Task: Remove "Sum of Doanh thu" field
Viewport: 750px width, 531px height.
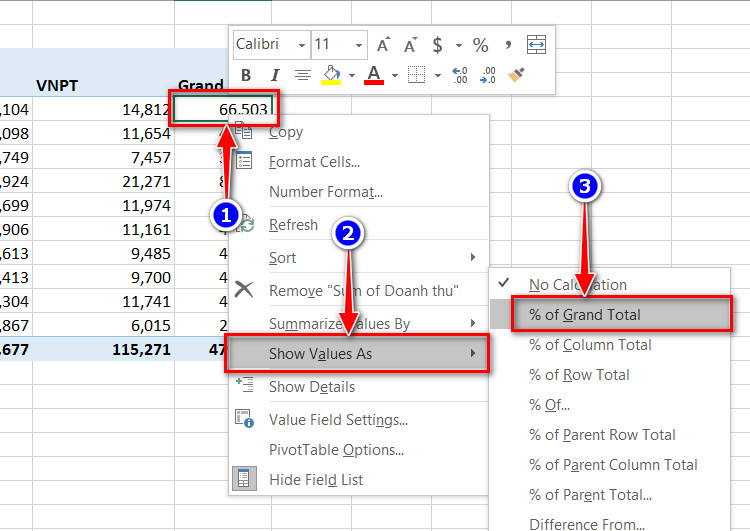Action: click(359, 290)
